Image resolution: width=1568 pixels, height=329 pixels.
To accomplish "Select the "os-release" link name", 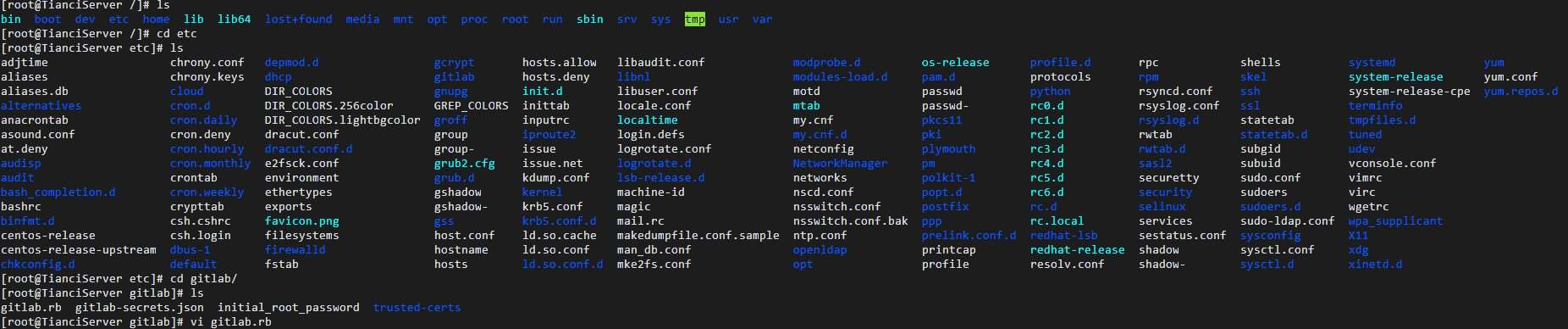I will pos(956,63).
